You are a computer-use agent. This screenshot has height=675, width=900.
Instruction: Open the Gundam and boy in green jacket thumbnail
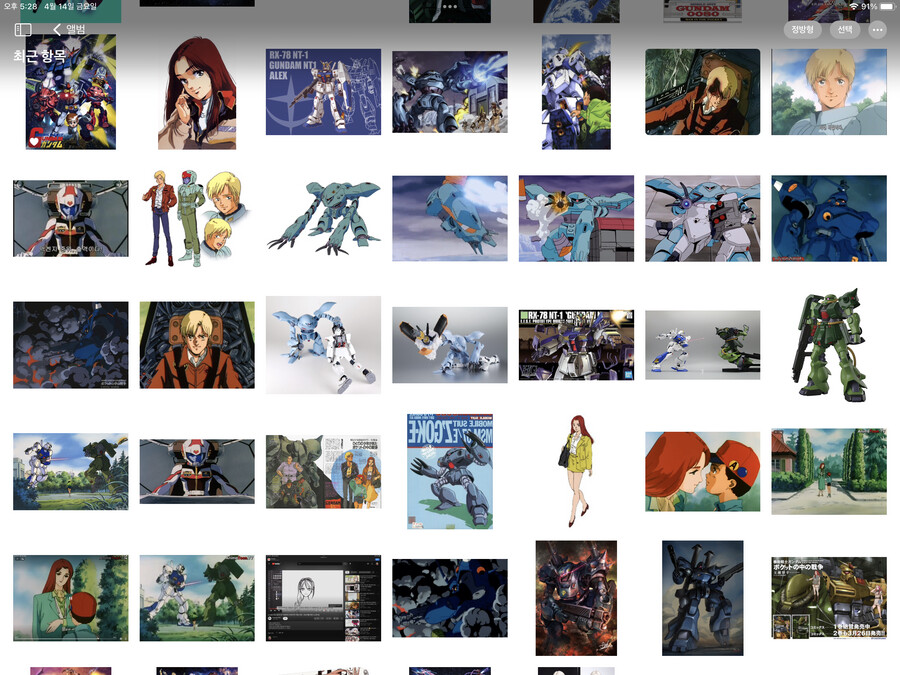(576, 92)
